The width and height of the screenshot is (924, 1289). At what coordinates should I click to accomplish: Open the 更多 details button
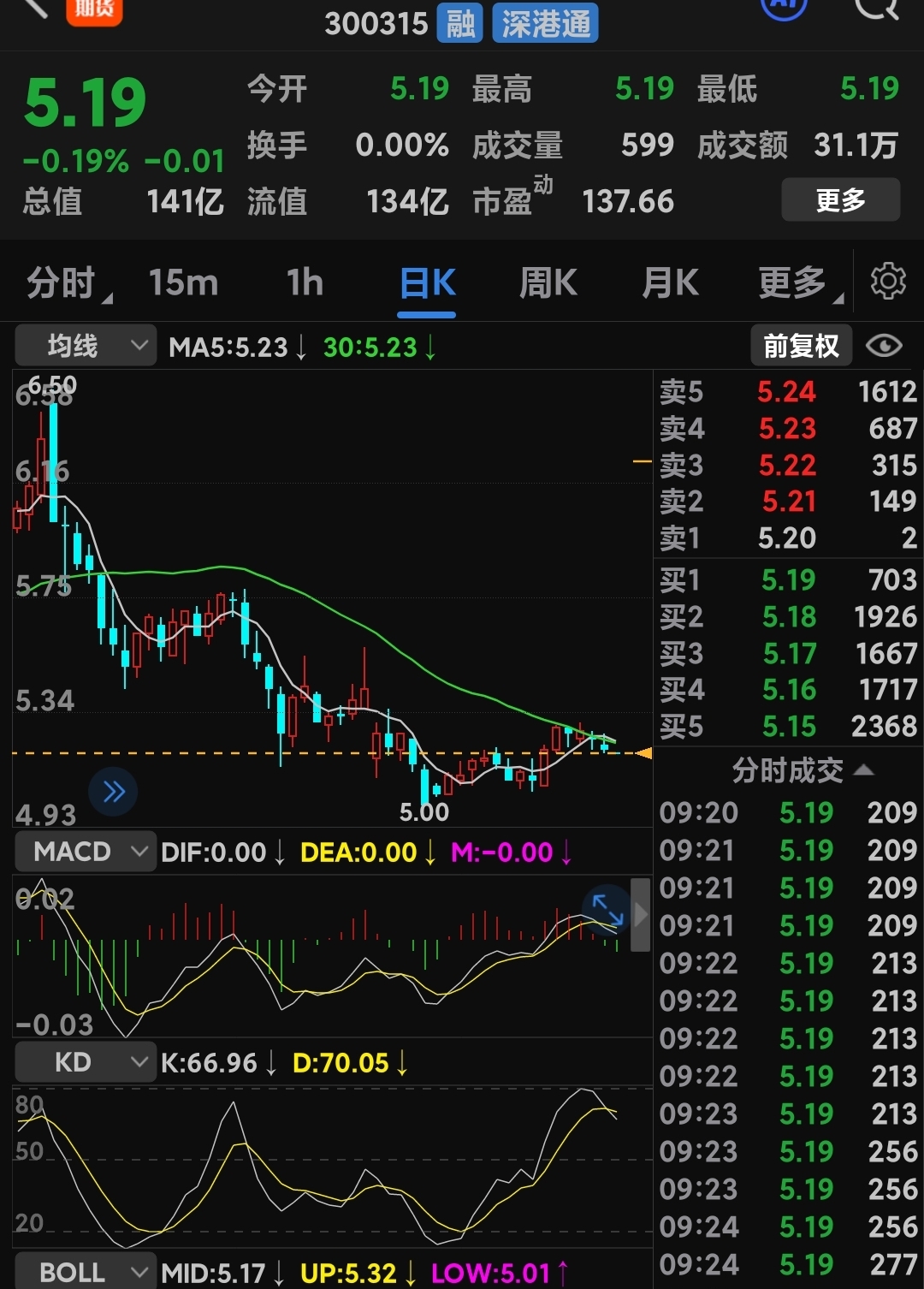tap(840, 200)
